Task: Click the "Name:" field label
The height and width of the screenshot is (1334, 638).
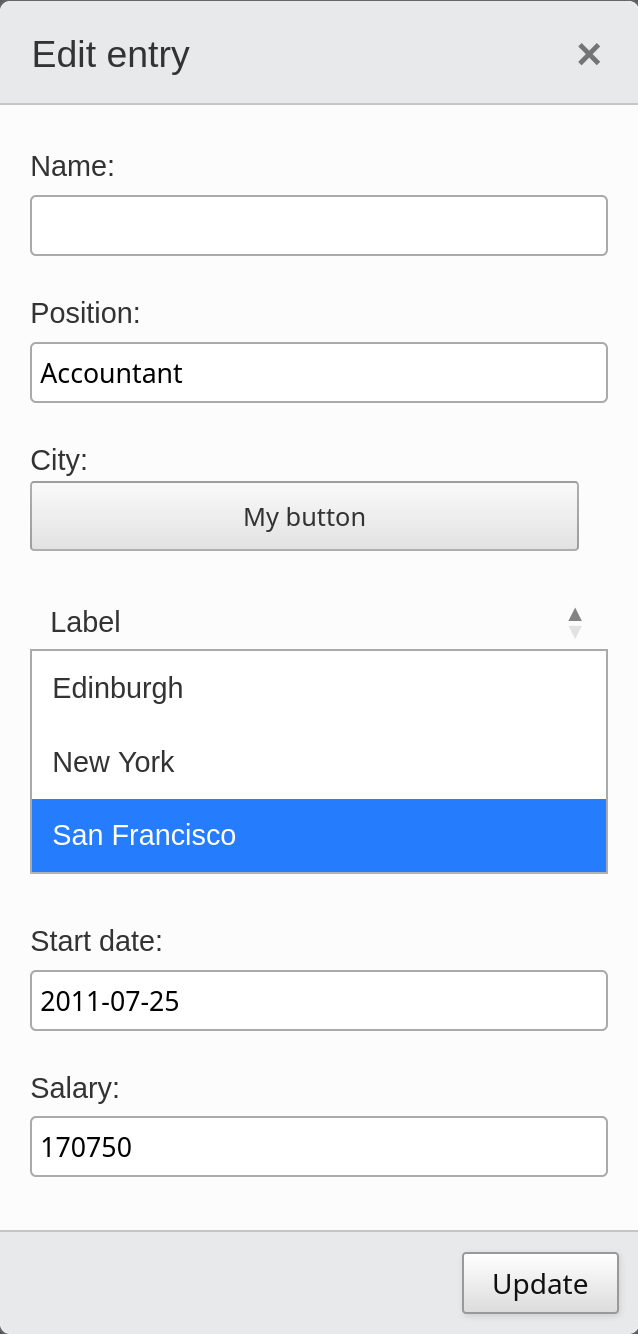Action: tap(73, 166)
